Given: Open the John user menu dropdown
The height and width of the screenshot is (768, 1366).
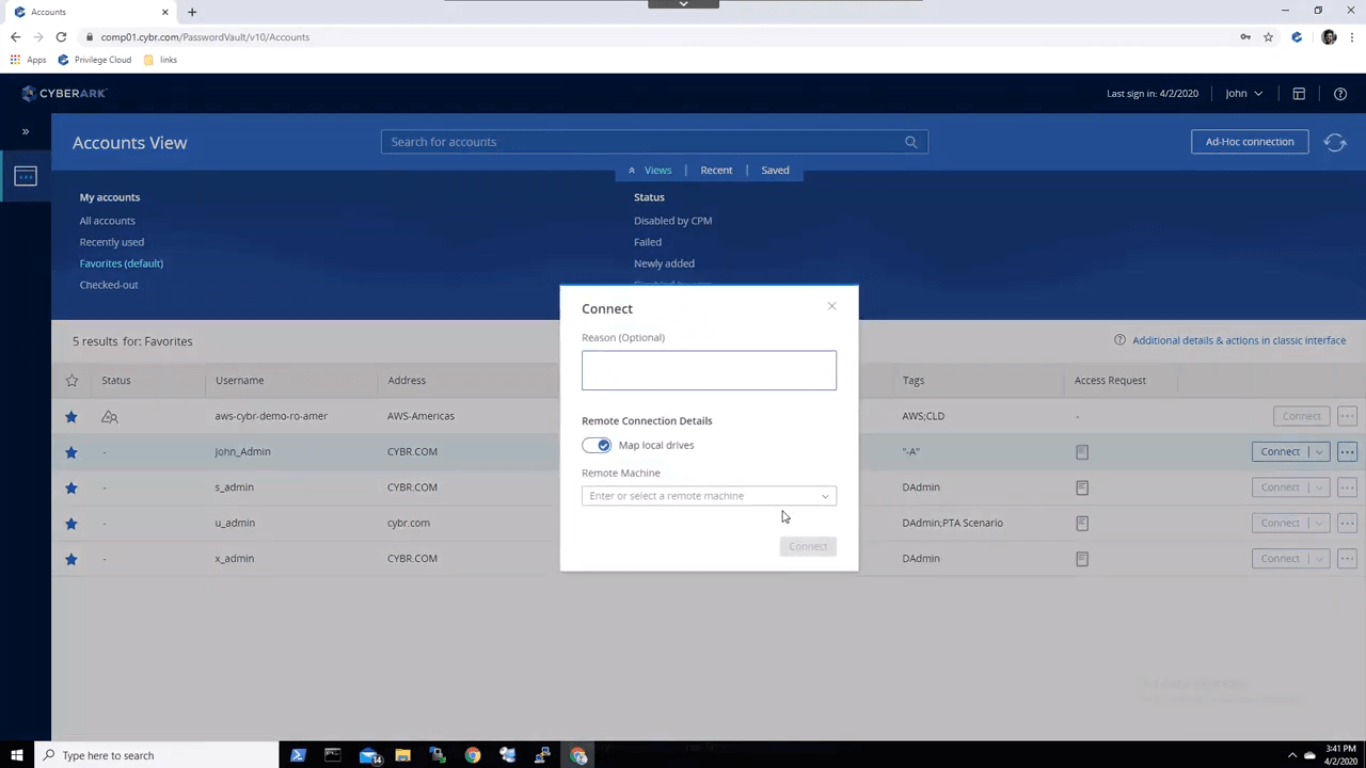Looking at the screenshot, I should coord(1243,93).
